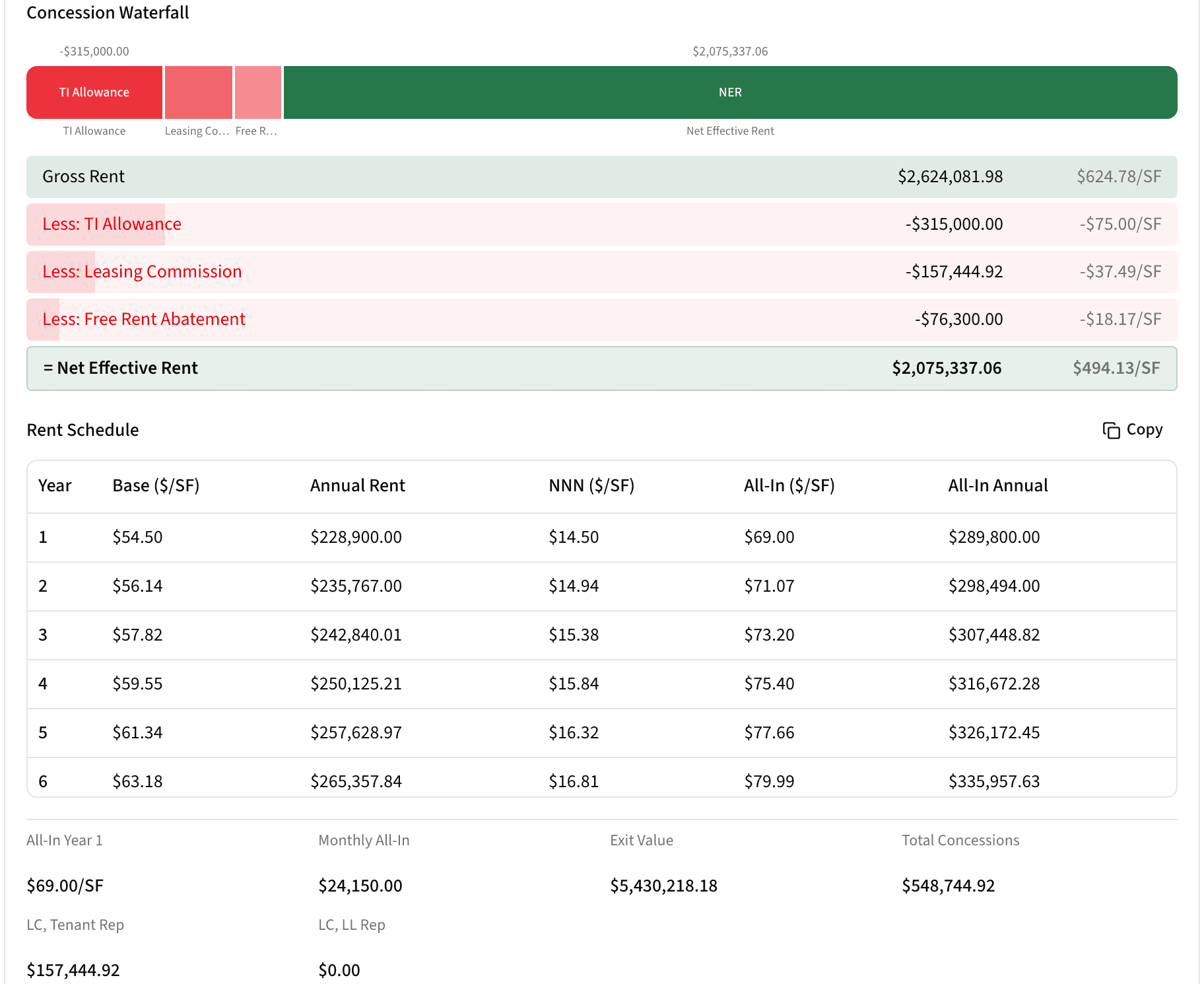Click the Concession Waterfall heading
The width and height of the screenshot is (1204, 984).
(108, 13)
